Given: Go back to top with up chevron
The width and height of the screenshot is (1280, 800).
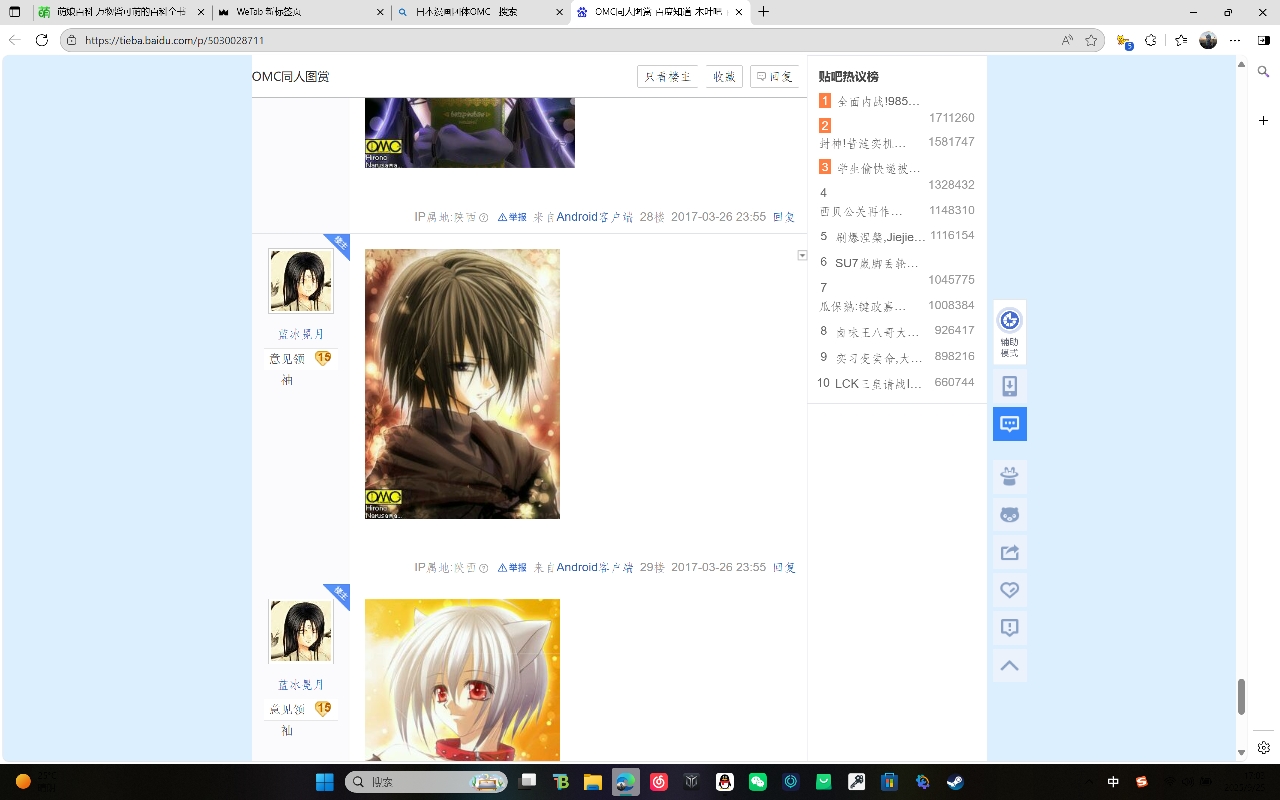Looking at the screenshot, I should pos(1009,666).
